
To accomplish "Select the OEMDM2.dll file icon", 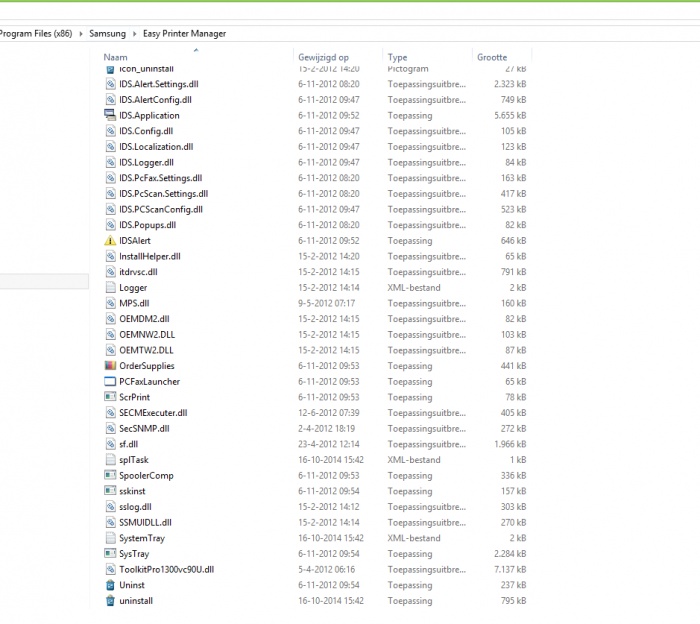I will (x=110, y=319).
